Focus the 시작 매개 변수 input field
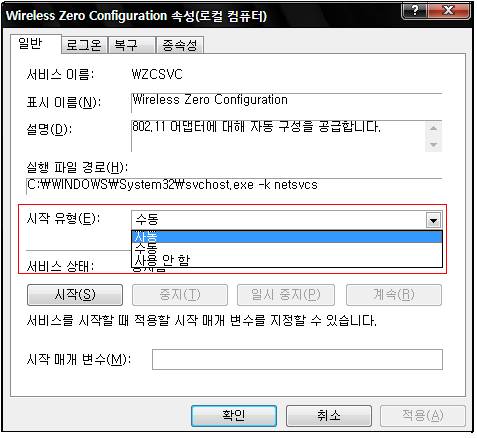The height and width of the screenshot is (438, 477). coord(297,359)
